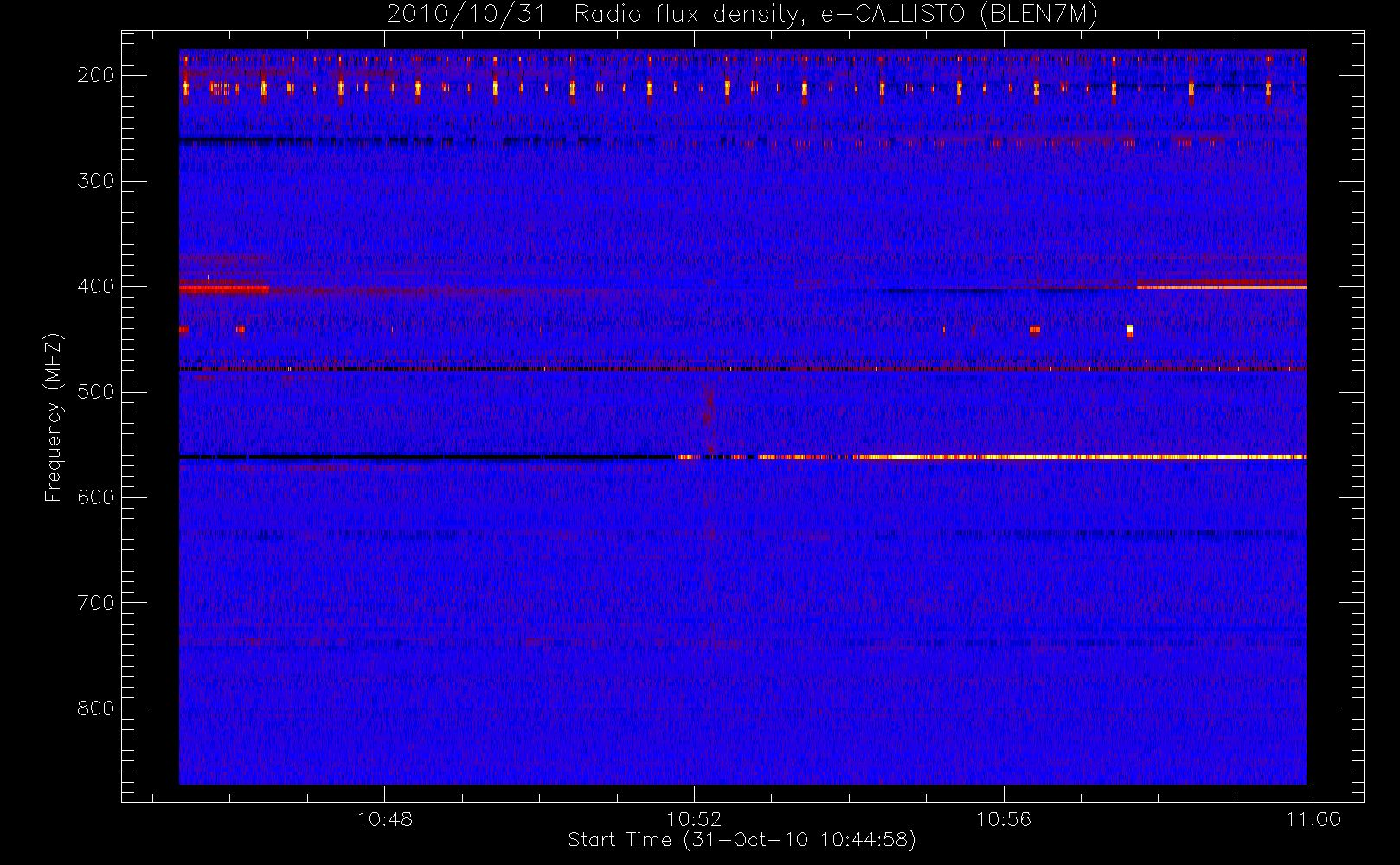1400x865 pixels.
Task: Click the 700 frequency axis label
Action: tap(95, 603)
